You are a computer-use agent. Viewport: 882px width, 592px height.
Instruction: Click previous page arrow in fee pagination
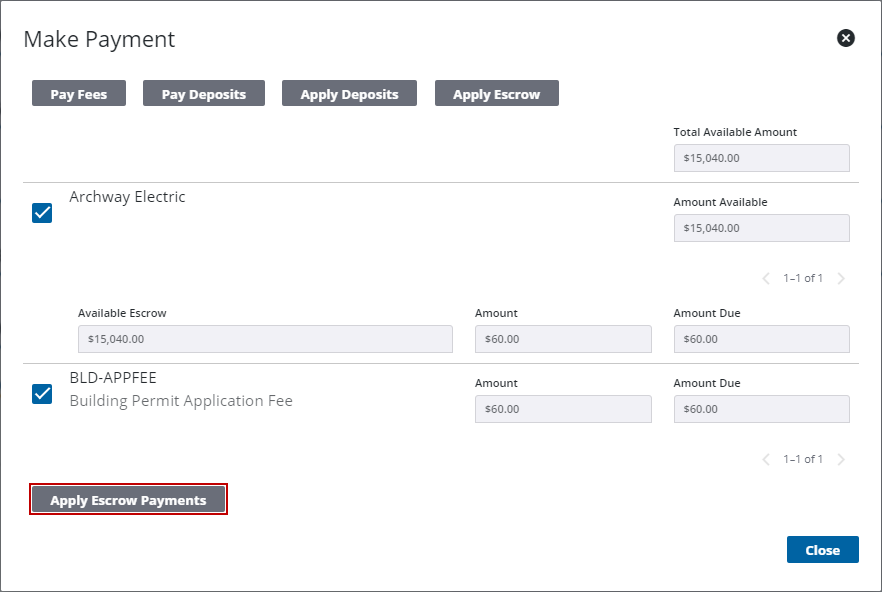pos(767,459)
